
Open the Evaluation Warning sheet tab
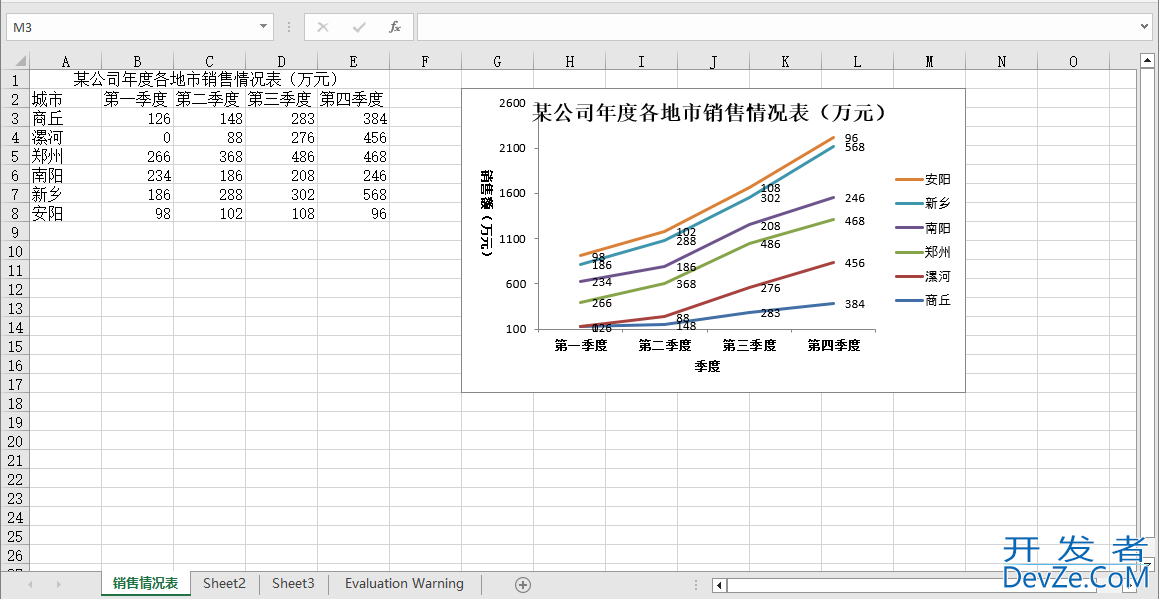pyautogui.click(x=404, y=583)
